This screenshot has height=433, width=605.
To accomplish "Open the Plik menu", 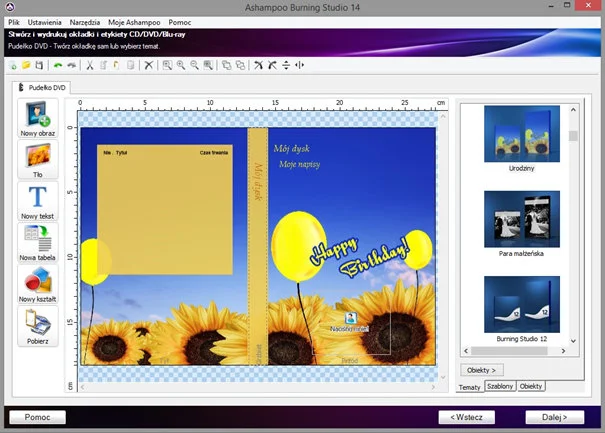I will (x=14, y=21).
